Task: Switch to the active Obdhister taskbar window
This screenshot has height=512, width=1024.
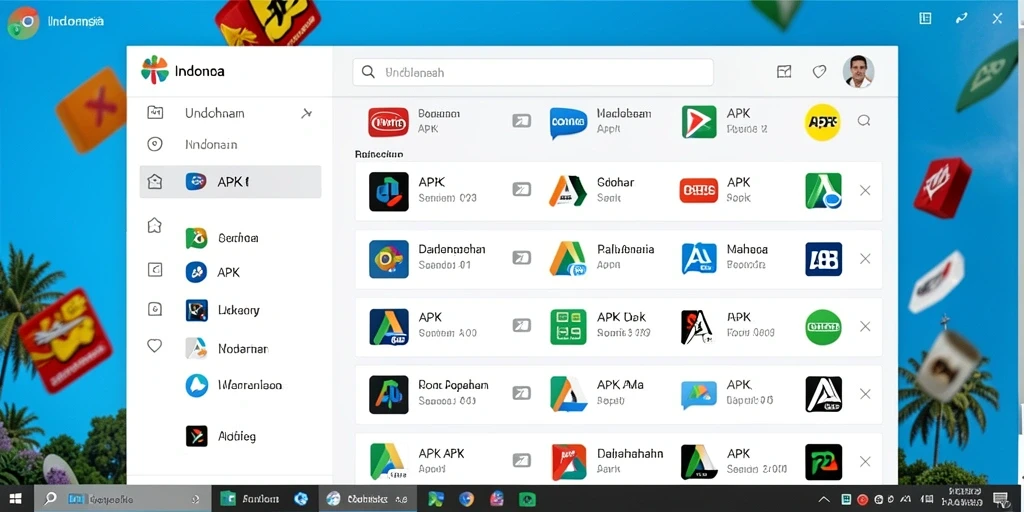Action: [366, 499]
